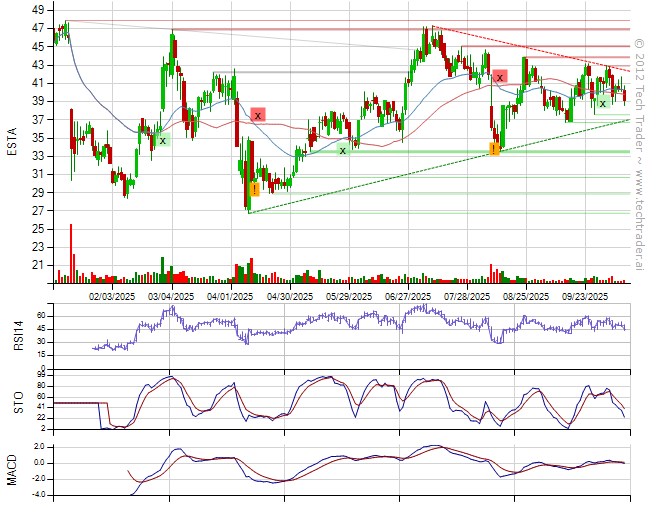Click the 49 price level on y-axis
Image resolution: width=657 pixels, height=514 pixels.
coord(37,10)
